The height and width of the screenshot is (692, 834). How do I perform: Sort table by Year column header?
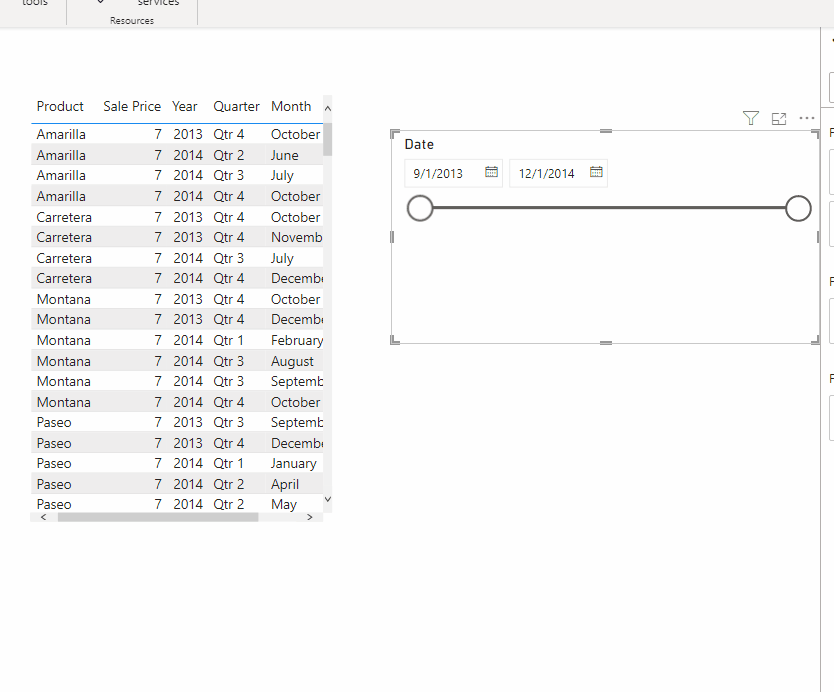(185, 106)
